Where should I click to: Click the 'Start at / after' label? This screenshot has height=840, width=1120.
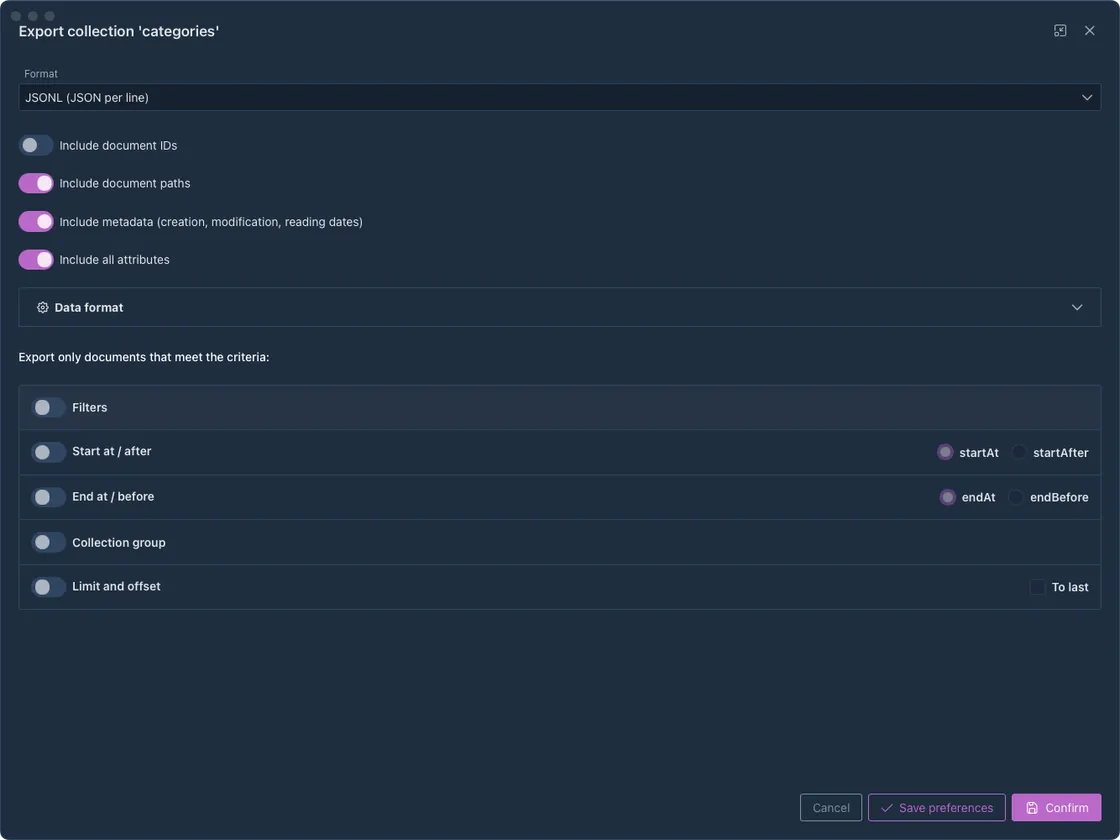coord(111,451)
